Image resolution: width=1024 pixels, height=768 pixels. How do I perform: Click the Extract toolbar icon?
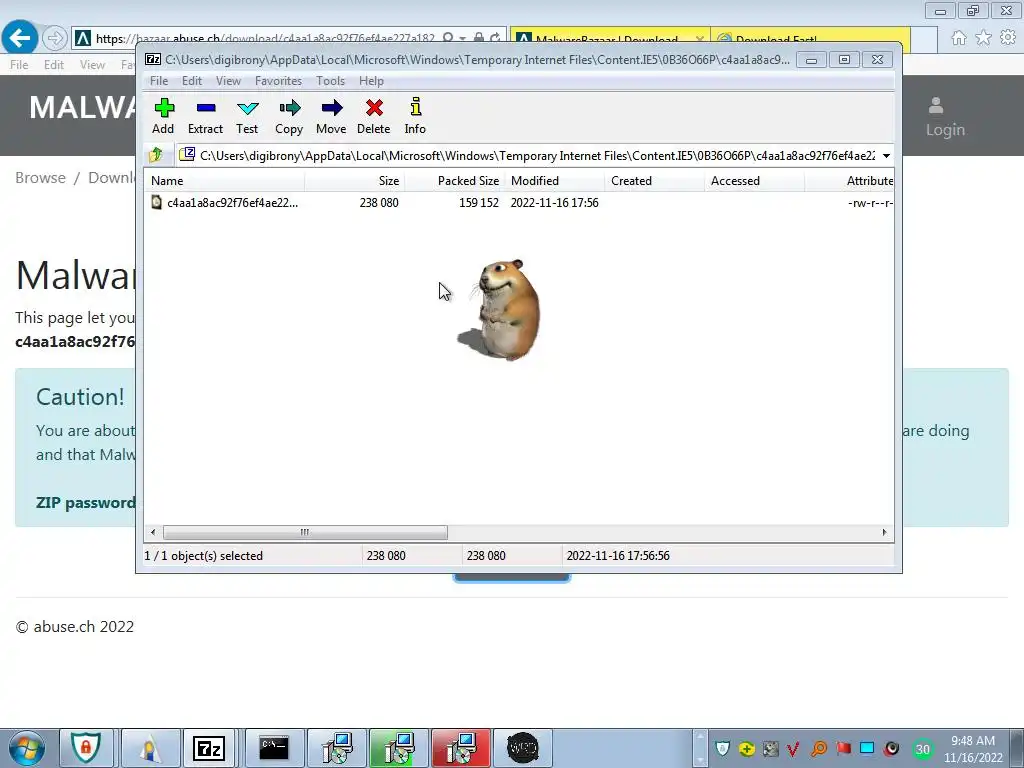click(x=206, y=116)
